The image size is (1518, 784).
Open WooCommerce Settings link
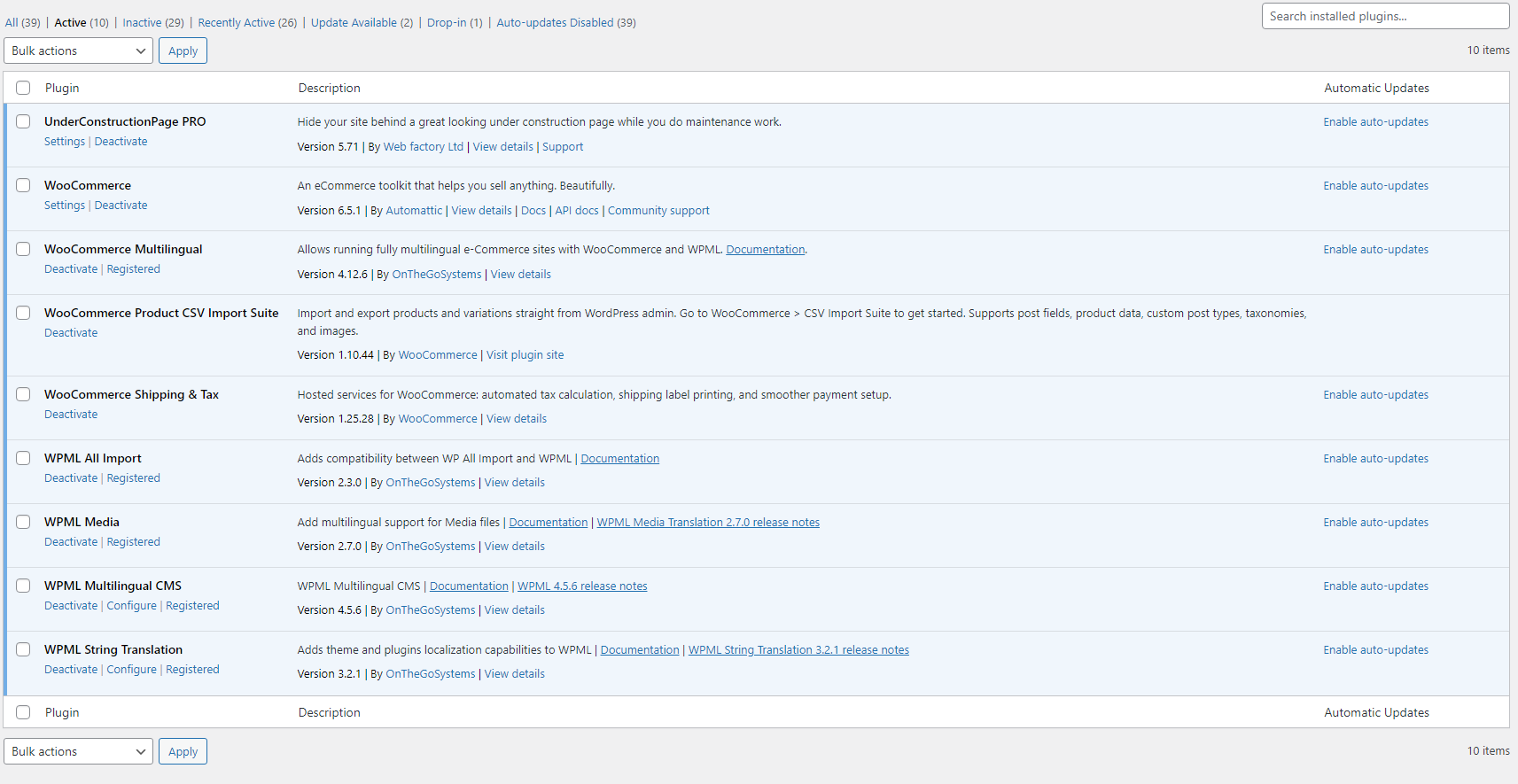pyautogui.click(x=65, y=206)
